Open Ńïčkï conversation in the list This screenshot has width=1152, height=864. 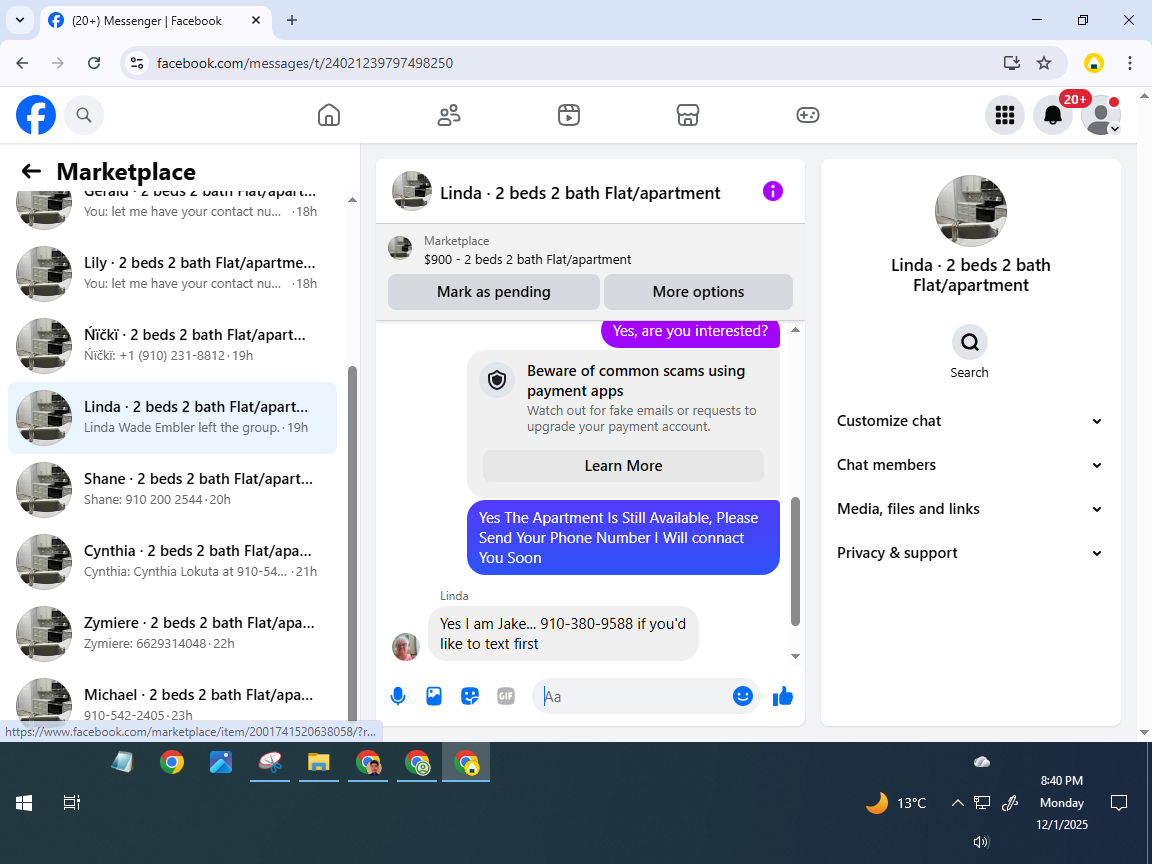tap(173, 345)
